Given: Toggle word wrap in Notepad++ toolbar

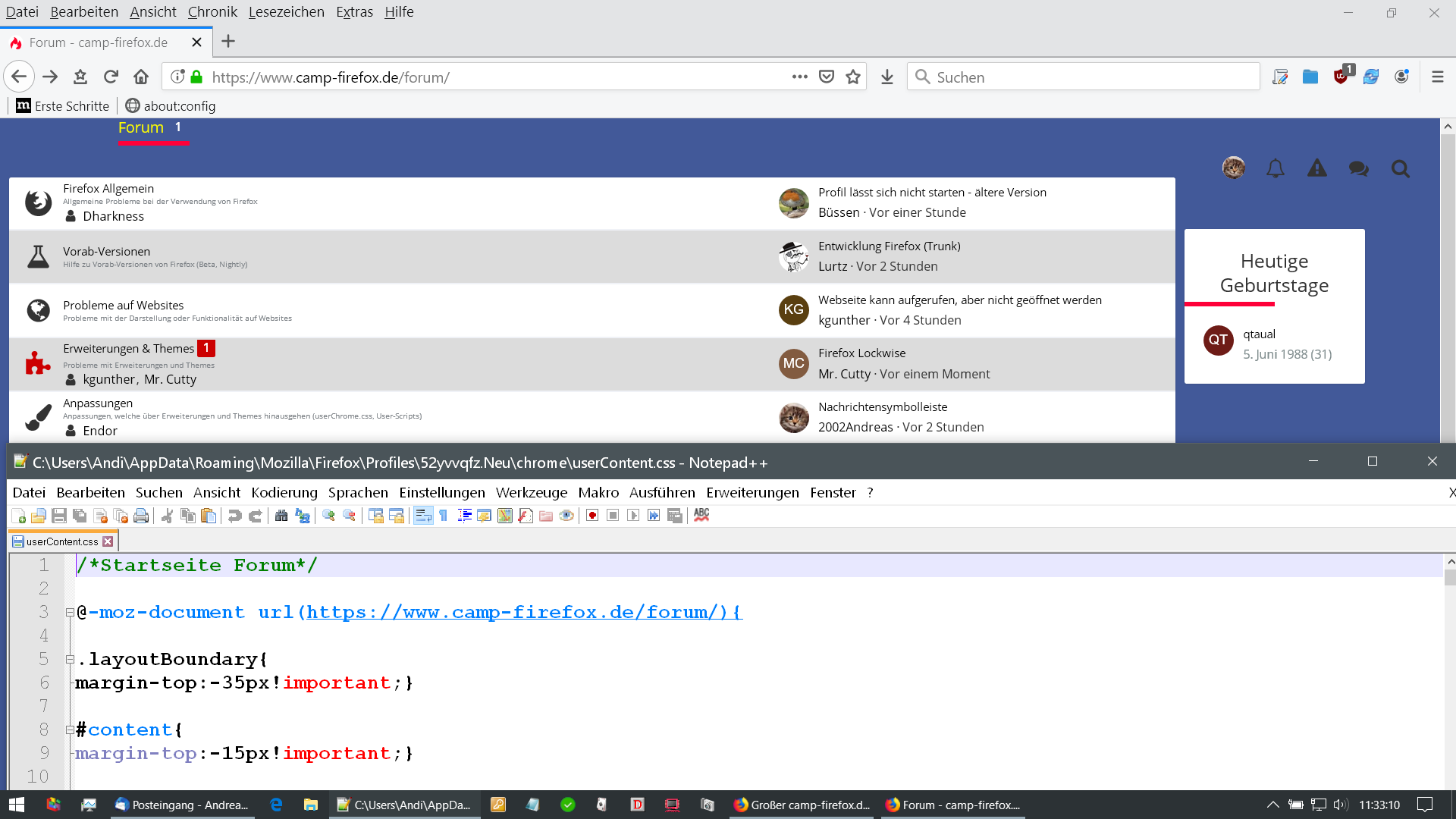Looking at the screenshot, I should [423, 516].
